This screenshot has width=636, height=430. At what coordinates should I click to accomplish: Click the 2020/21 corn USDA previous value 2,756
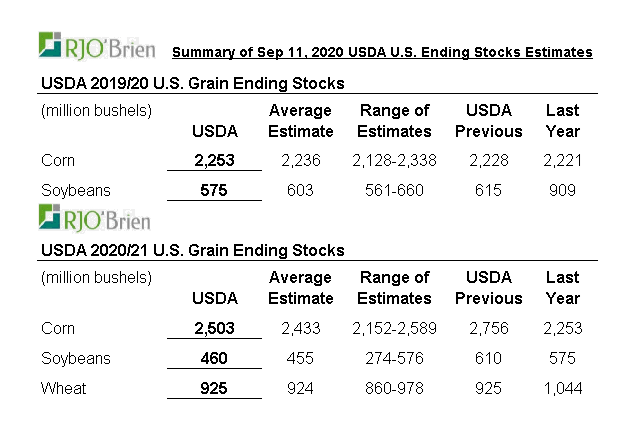(x=488, y=328)
